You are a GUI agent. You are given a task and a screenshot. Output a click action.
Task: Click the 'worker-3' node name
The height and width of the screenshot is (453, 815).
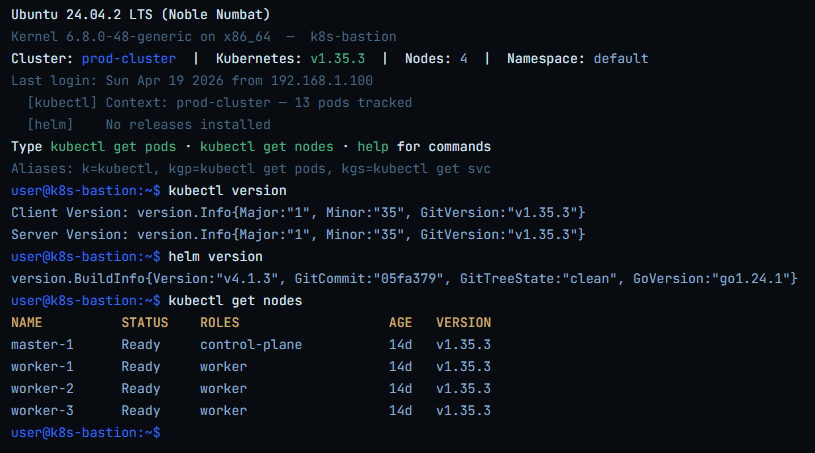point(42,411)
